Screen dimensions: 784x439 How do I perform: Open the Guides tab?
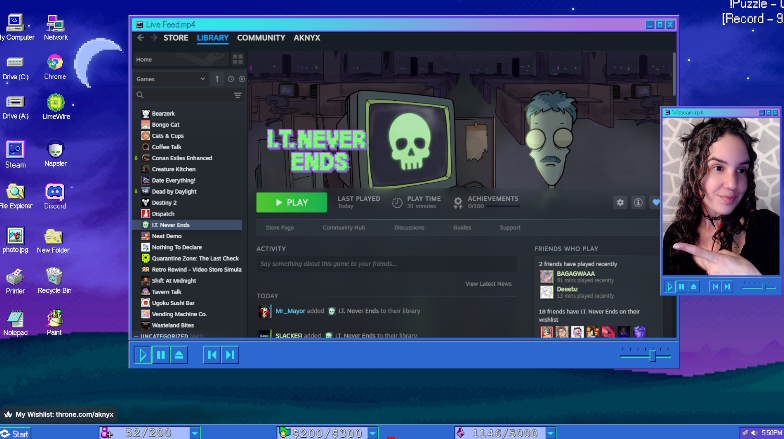tap(462, 228)
